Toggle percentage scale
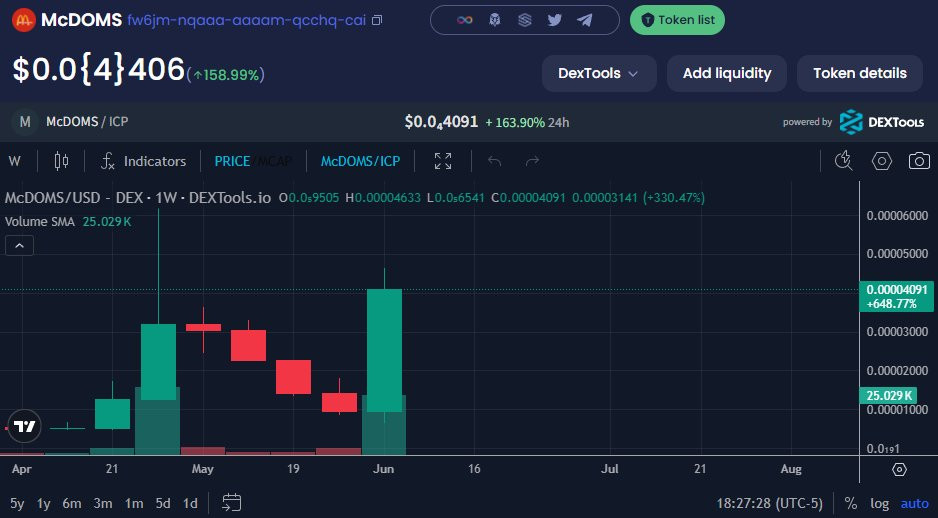Viewport: 938px width, 518px height. 850,504
